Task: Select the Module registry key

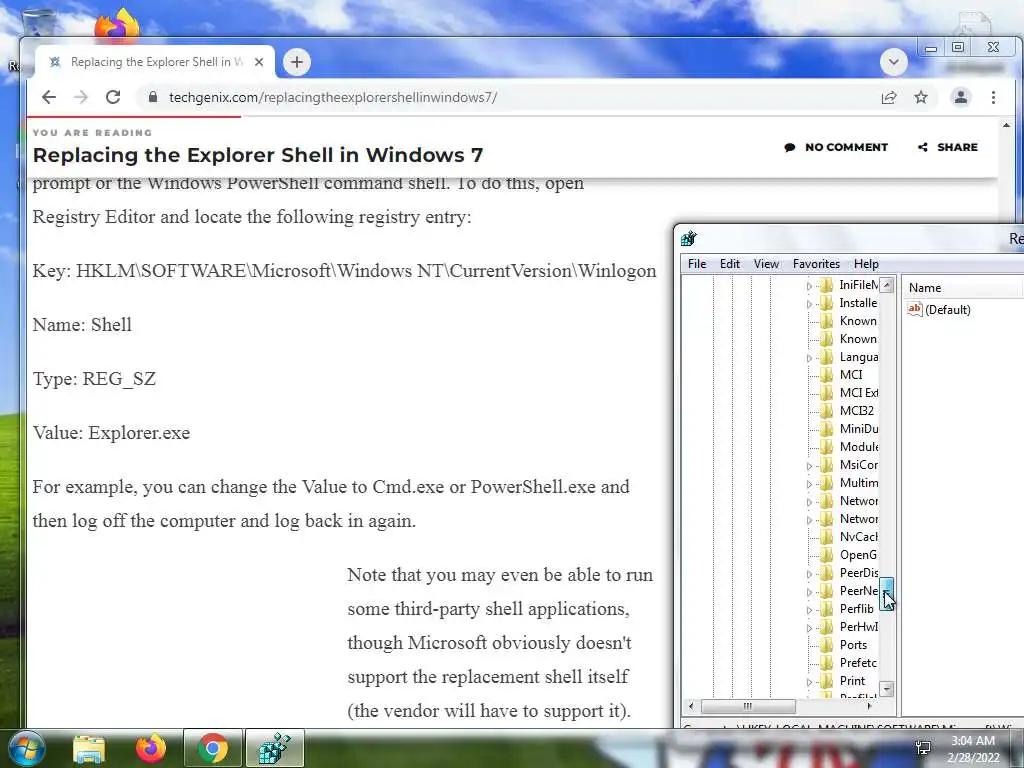Action: click(859, 447)
